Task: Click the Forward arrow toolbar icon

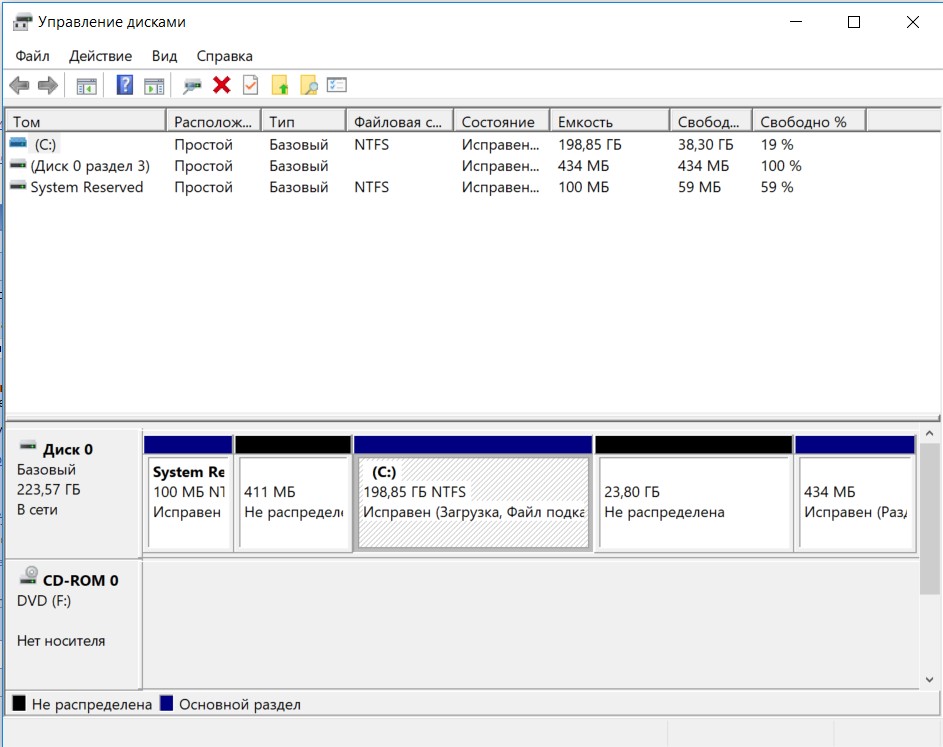Action: [47, 86]
